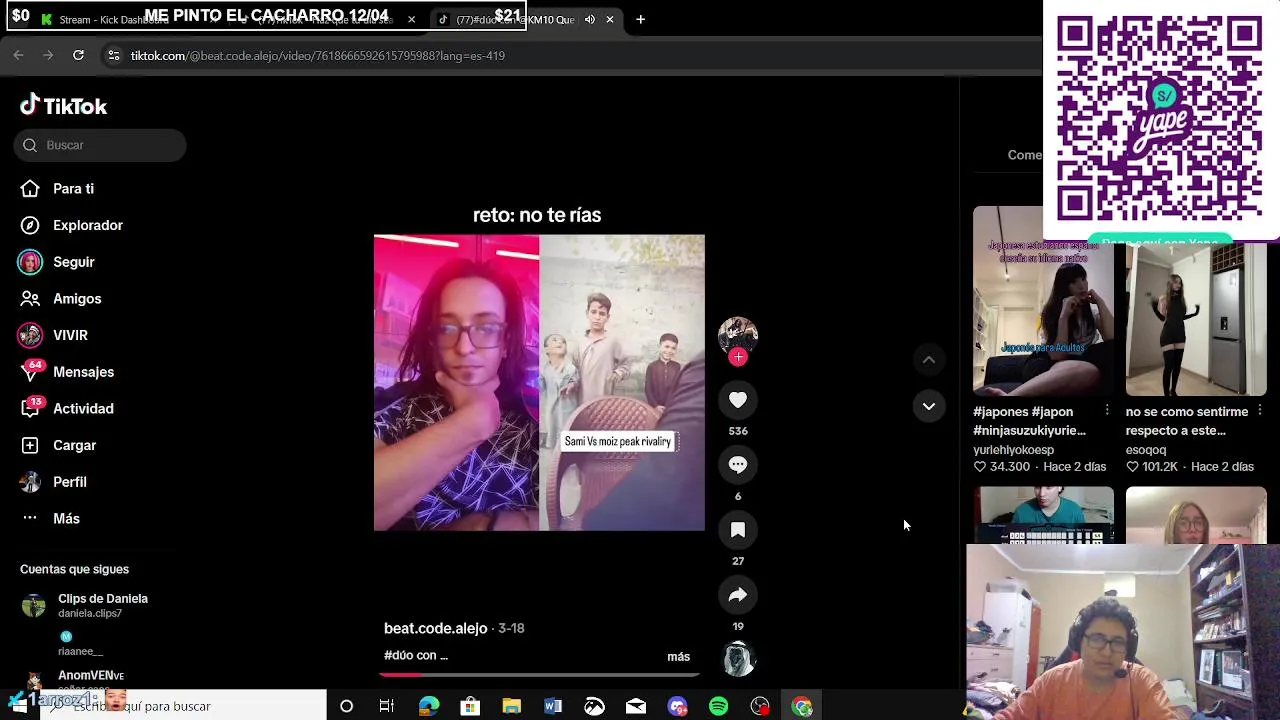
Task: Follow the creator via red plus badge
Action: click(x=738, y=357)
